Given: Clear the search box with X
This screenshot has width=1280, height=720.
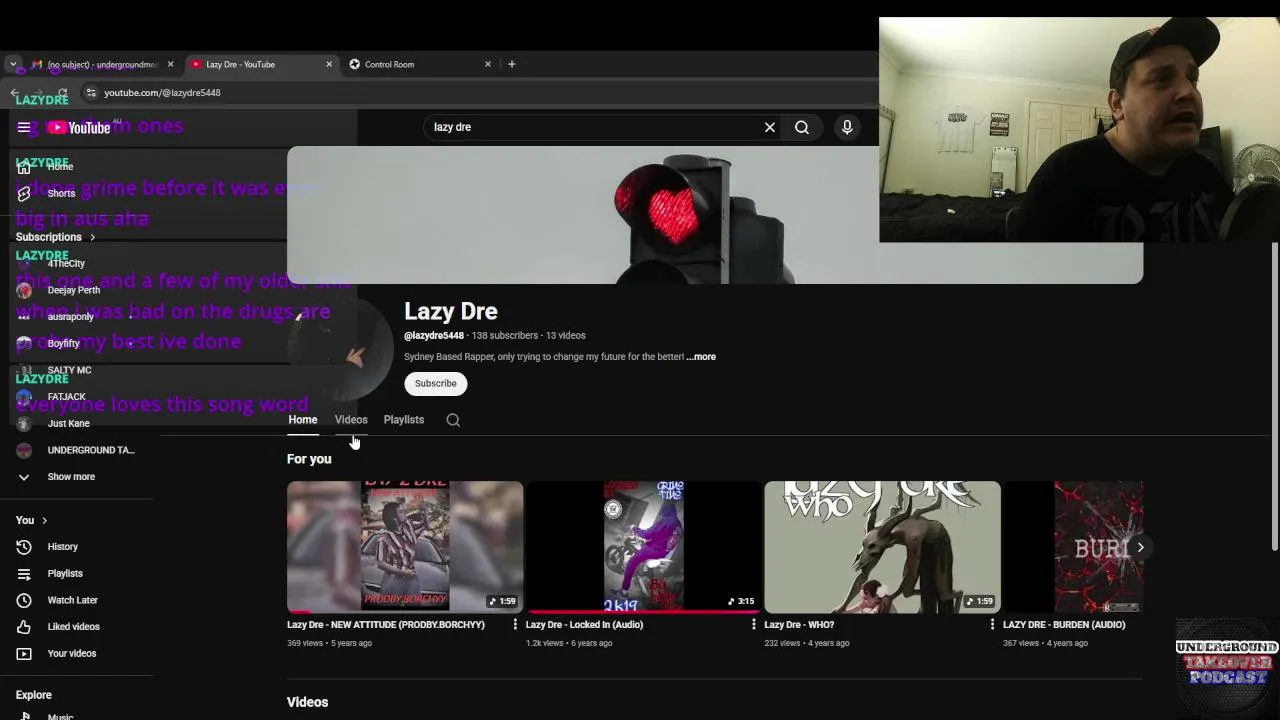Looking at the screenshot, I should pos(770,127).
